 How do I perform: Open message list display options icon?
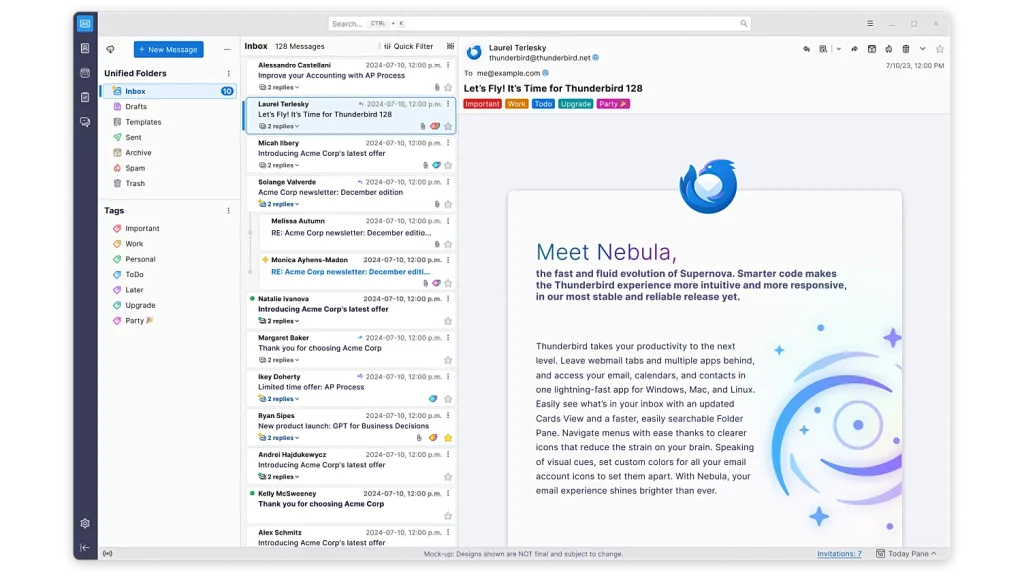point(451,46)
